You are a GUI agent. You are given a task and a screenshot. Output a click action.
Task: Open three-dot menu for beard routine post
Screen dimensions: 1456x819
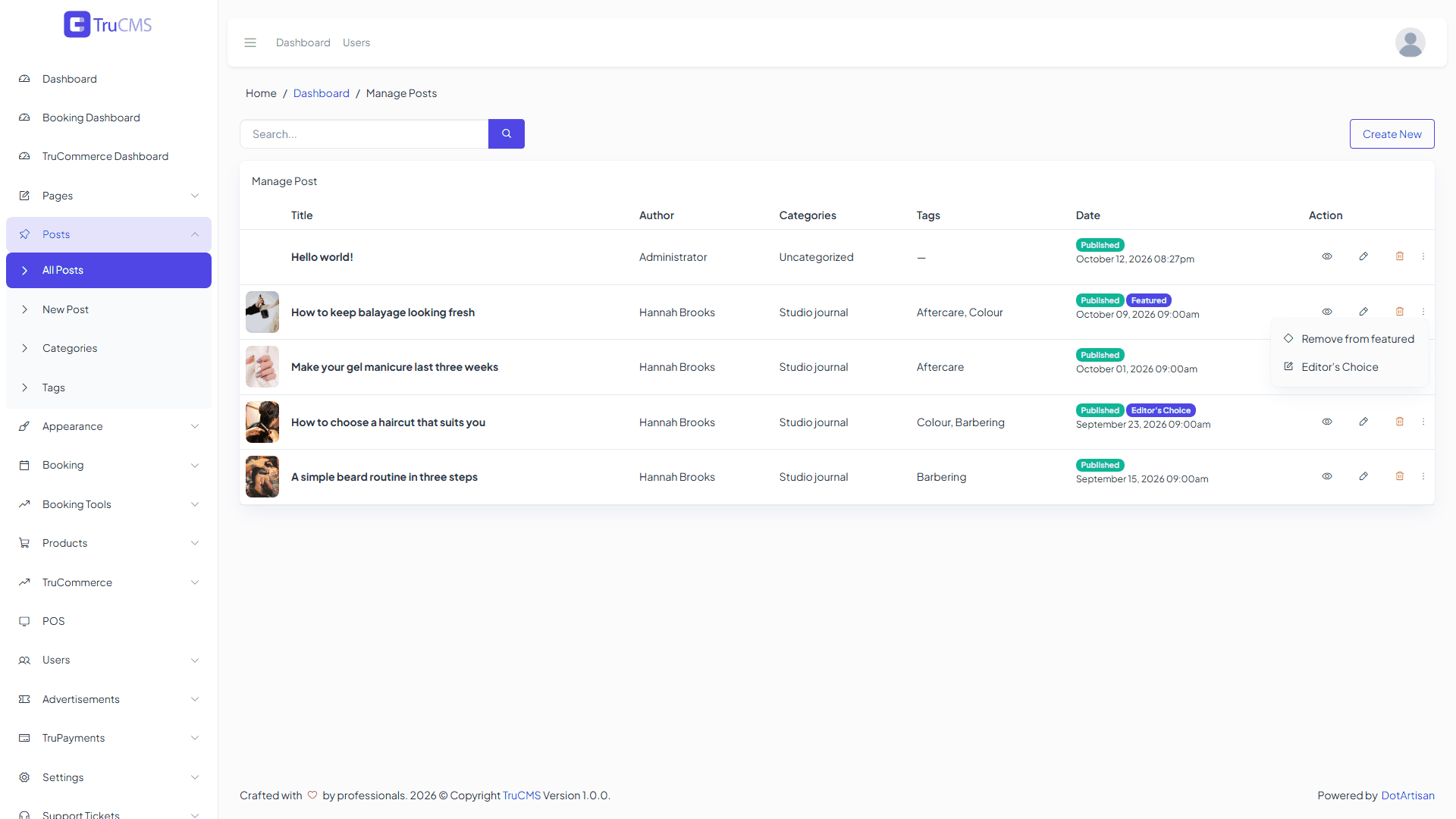coord(1423,476)
